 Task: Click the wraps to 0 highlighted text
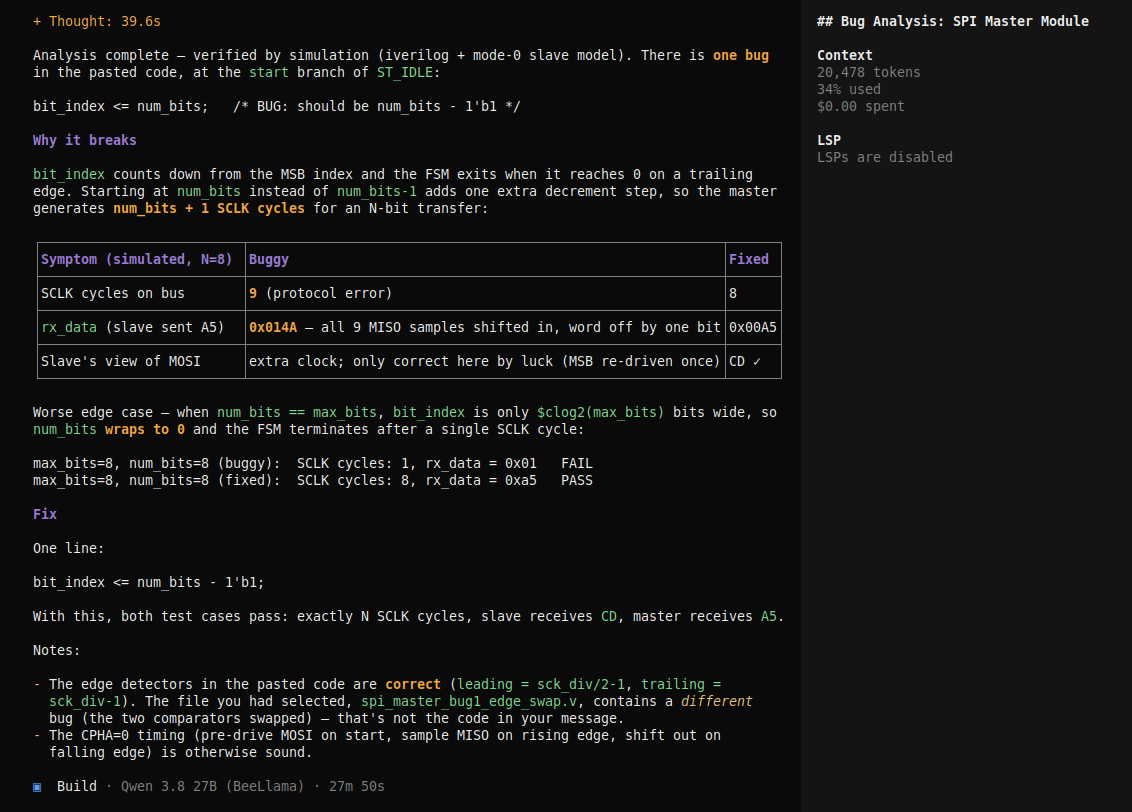tap(144, 429)
